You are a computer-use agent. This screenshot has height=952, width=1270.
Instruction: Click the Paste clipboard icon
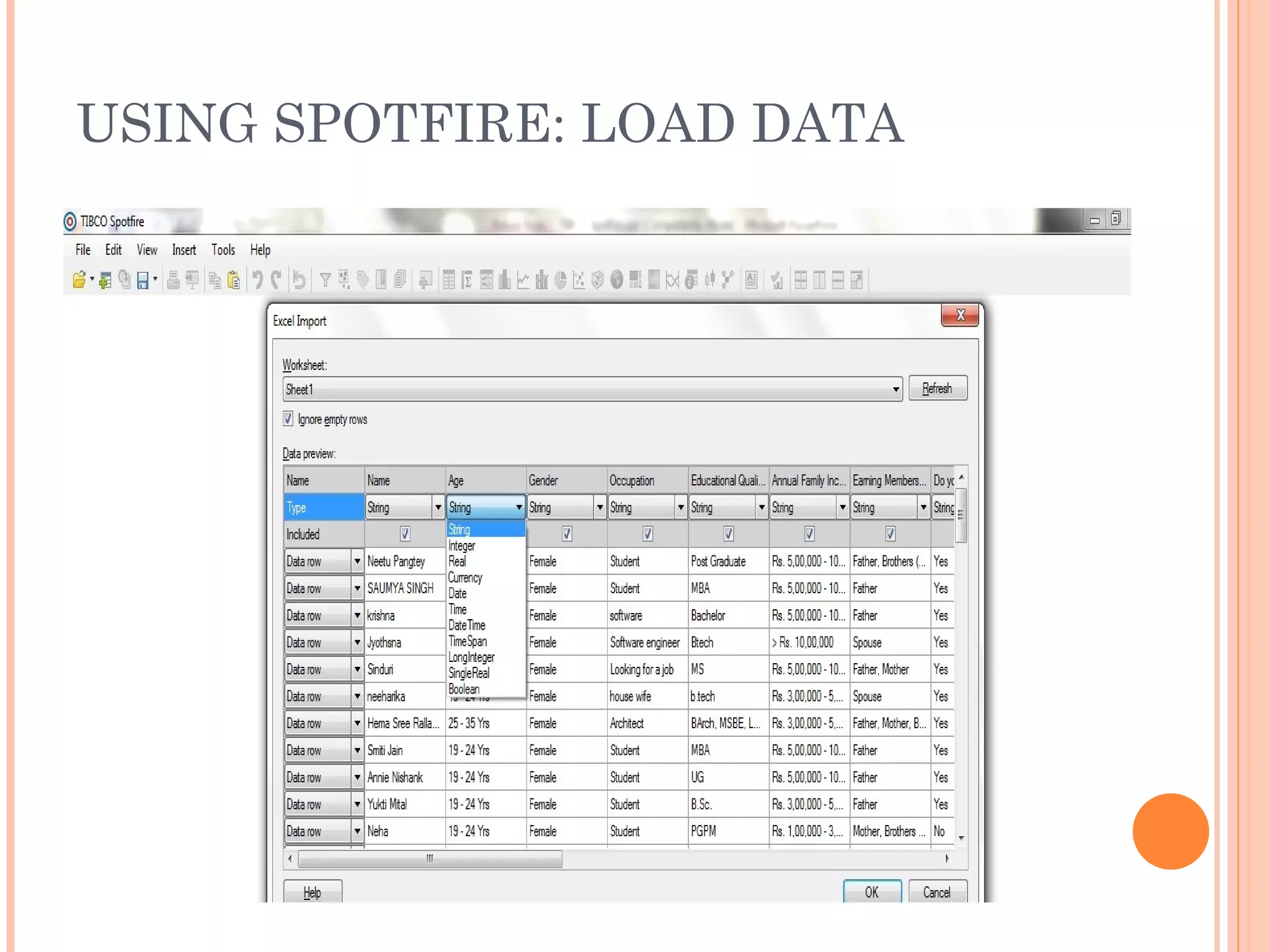tap(234, 281)
